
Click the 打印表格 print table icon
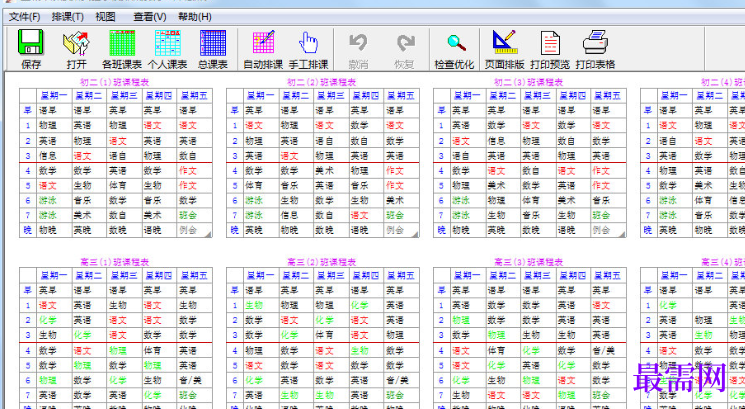595,42
